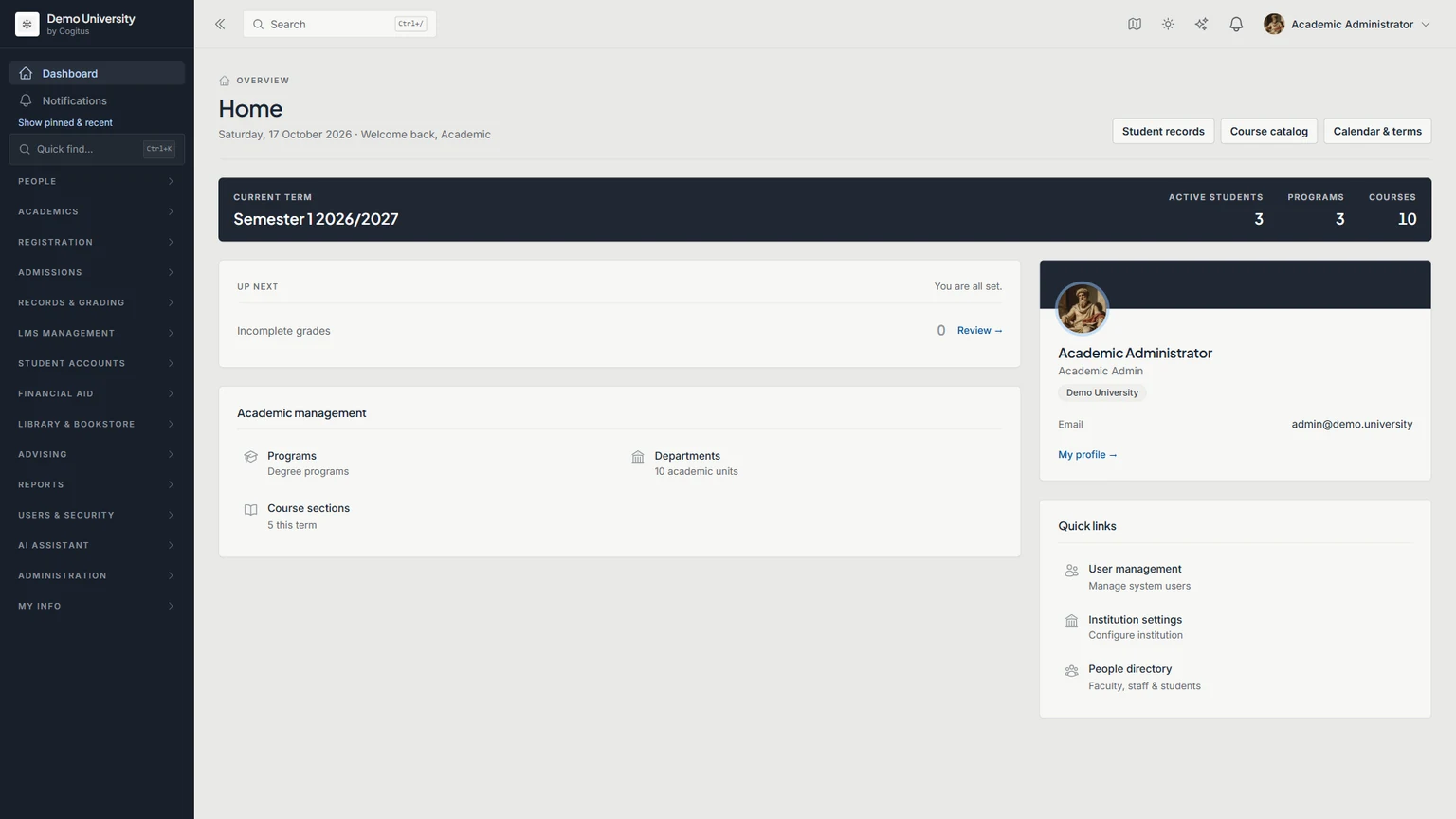This screenshot has height=819, width=1456.
Task: Expand the Registration sidebar section
Action: (97, 242)
